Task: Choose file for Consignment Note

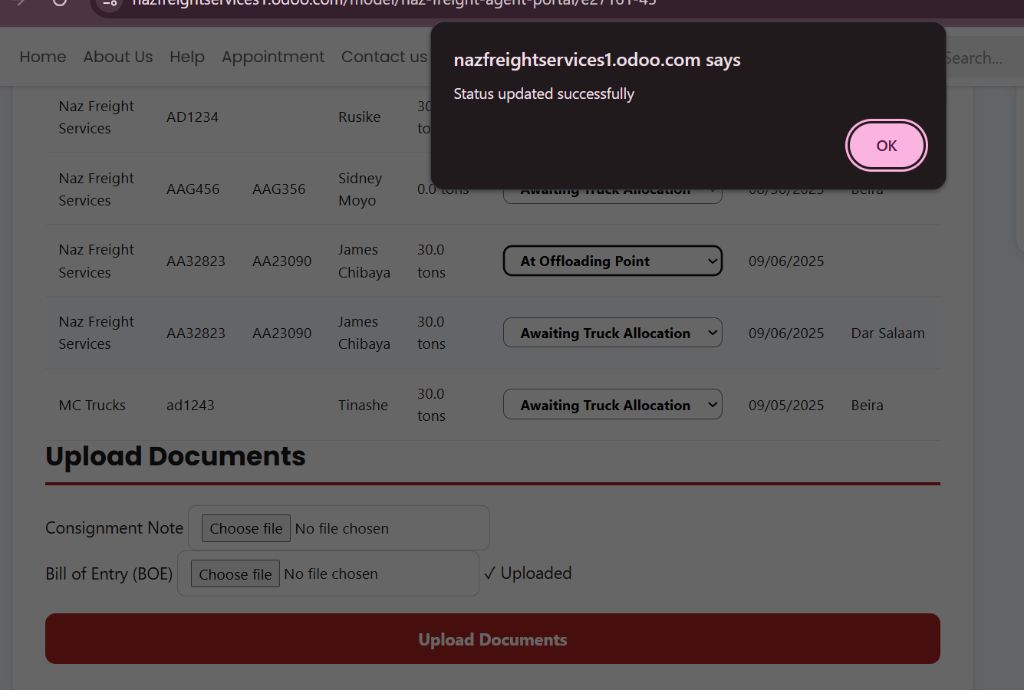Action: point(246,528)
